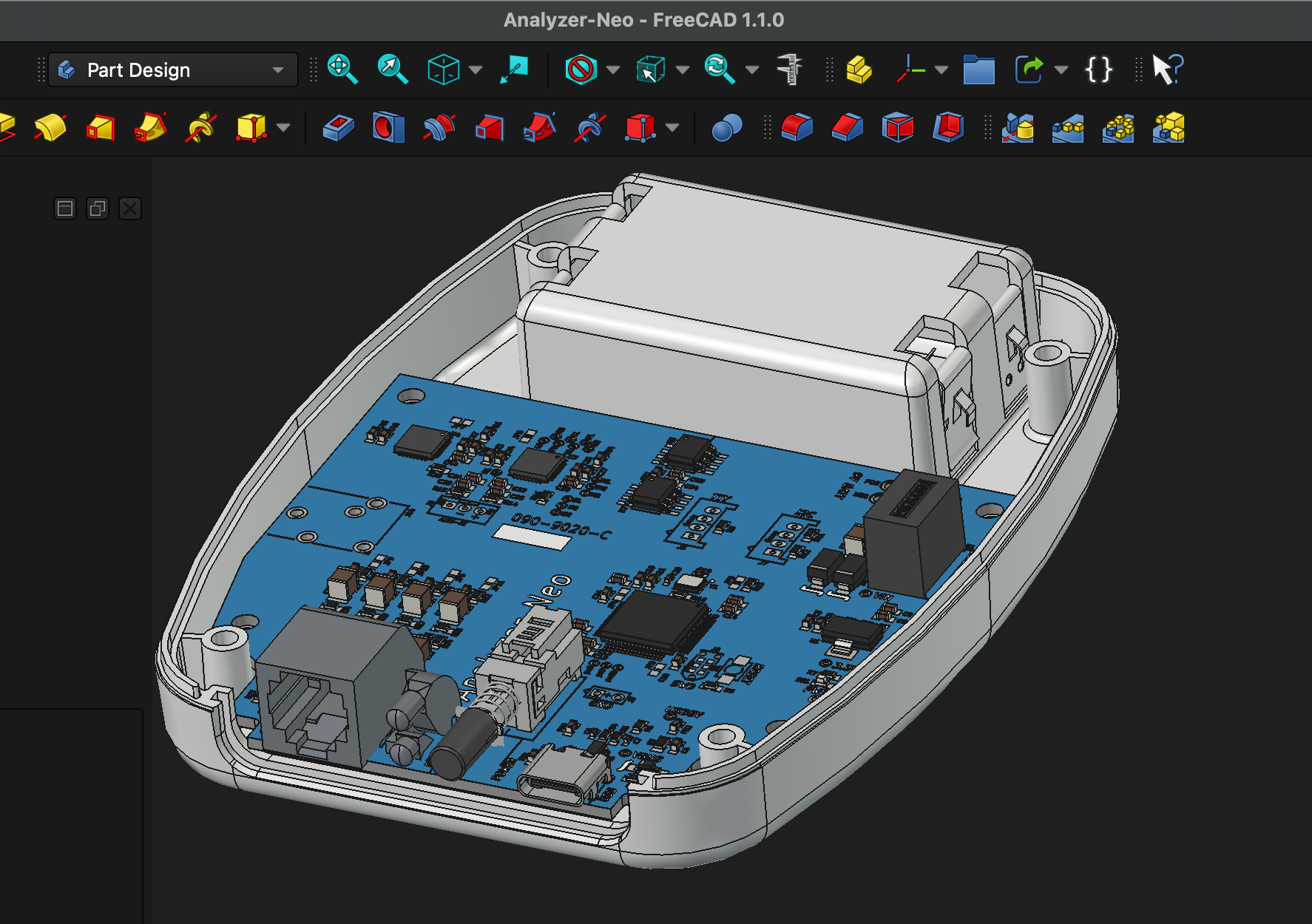Image resolution: width=1312 pixels, height=924 pixels.
Task: Open the Measure caliper tool
Action: (x=790, y=69)
